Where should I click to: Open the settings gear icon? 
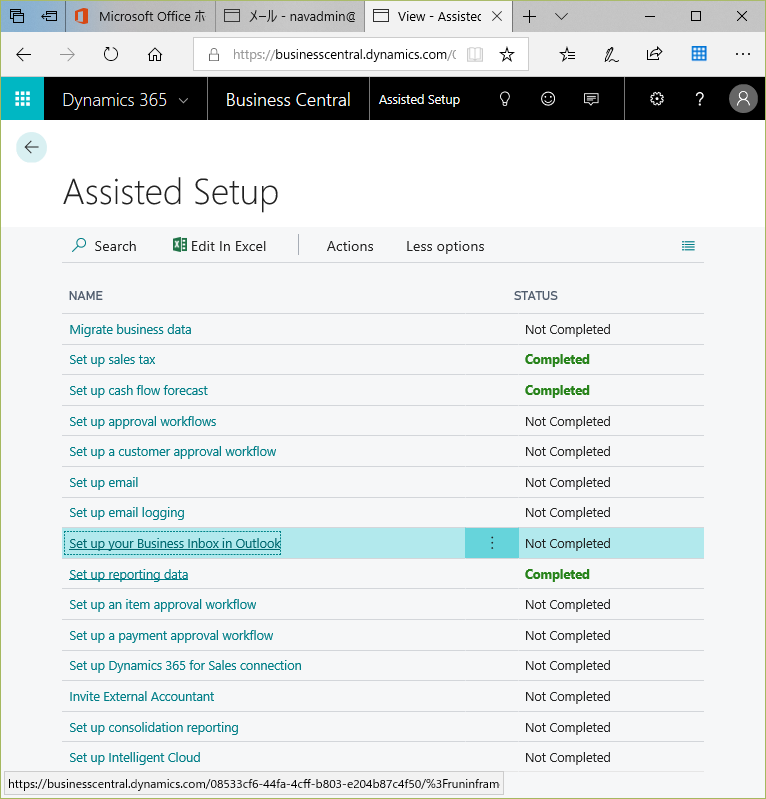pos(656,99)
